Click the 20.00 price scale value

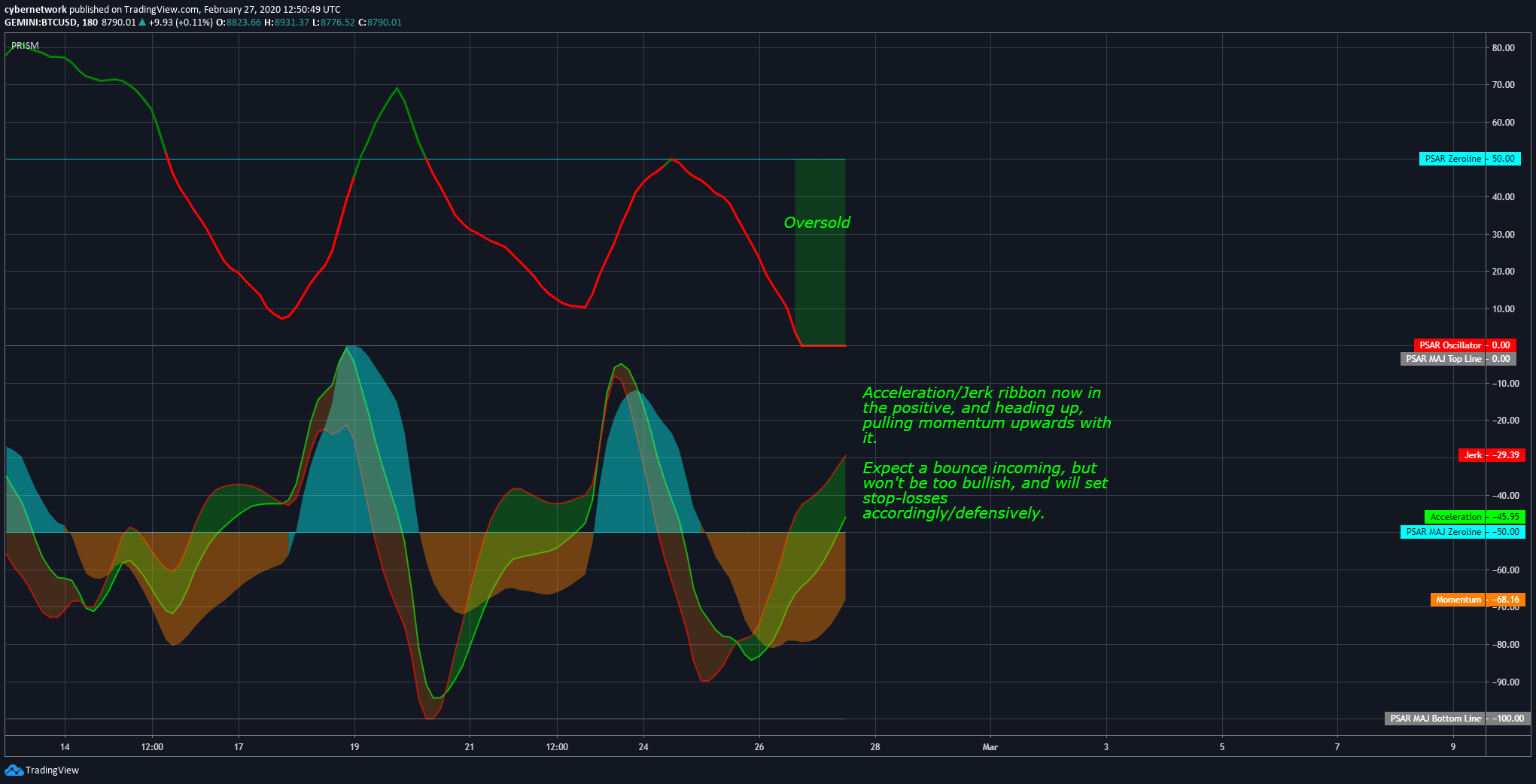pos(1503,272)
